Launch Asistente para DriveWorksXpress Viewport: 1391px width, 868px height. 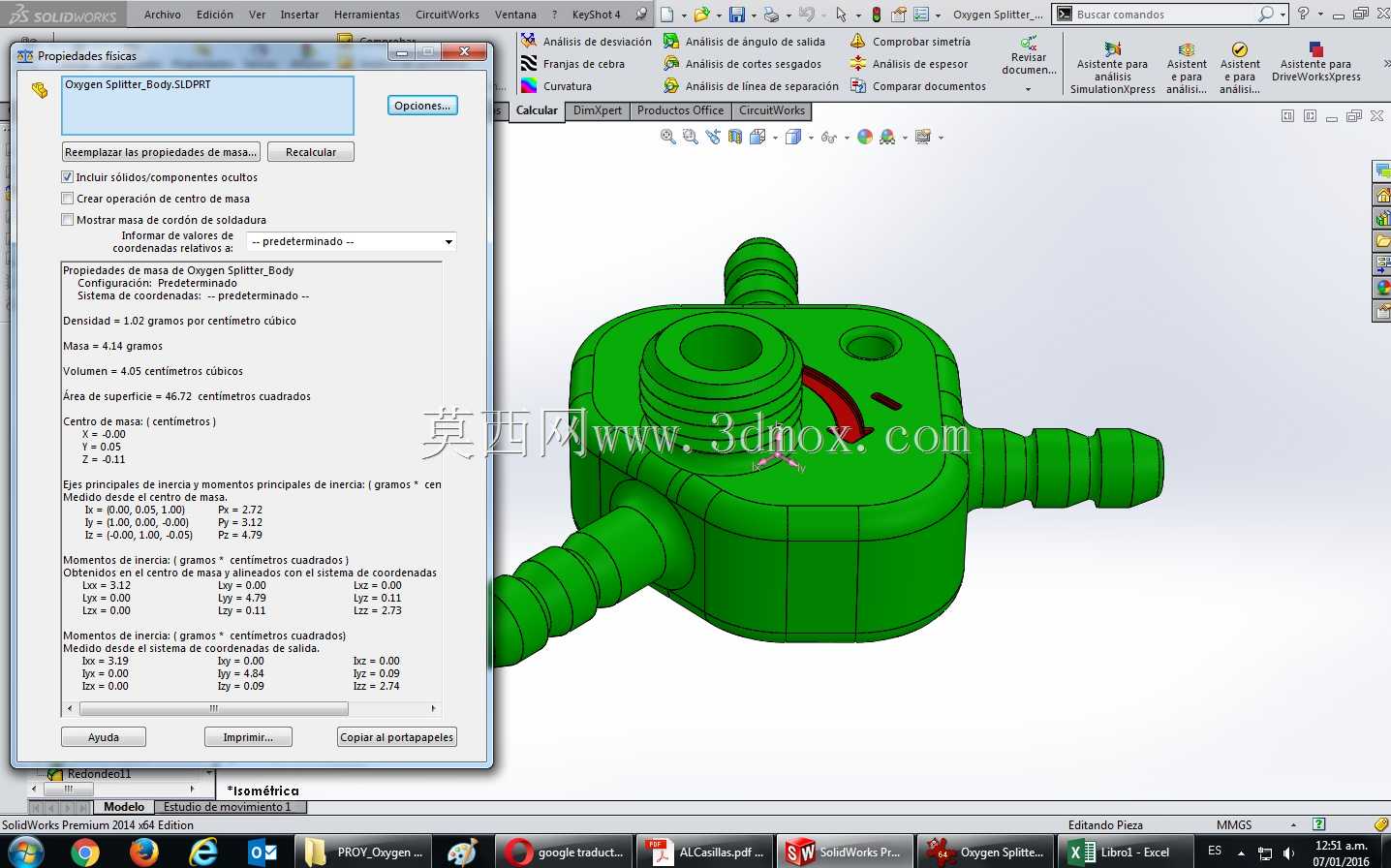1316,62
